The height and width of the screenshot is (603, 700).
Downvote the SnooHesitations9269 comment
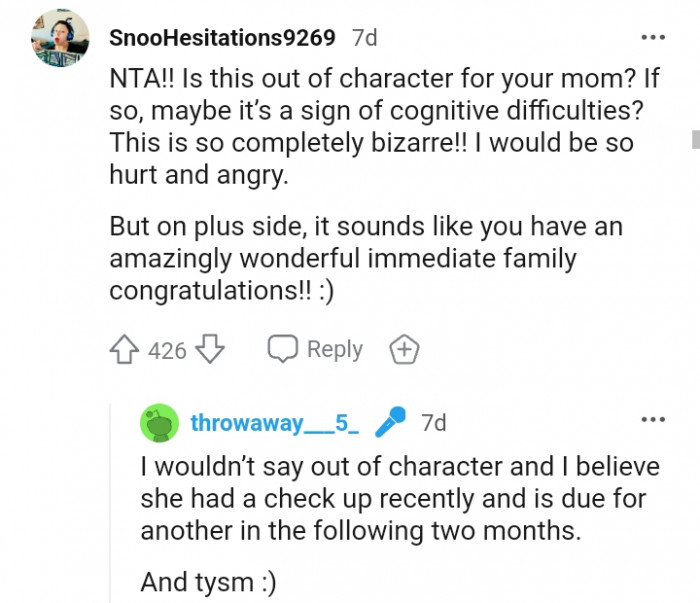pos(208,350)
